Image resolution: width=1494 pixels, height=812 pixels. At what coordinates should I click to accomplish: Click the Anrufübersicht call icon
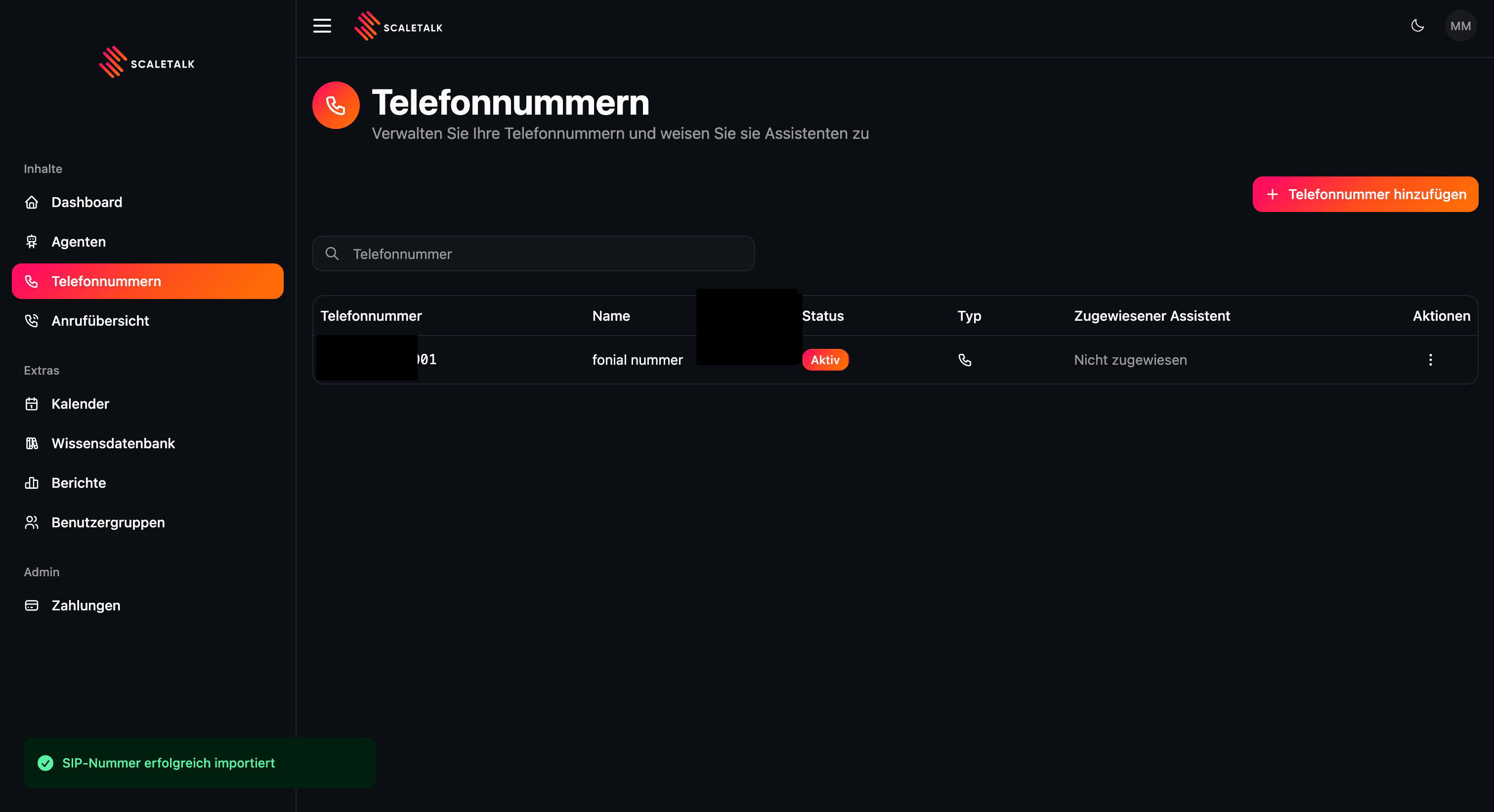(32, 321)
